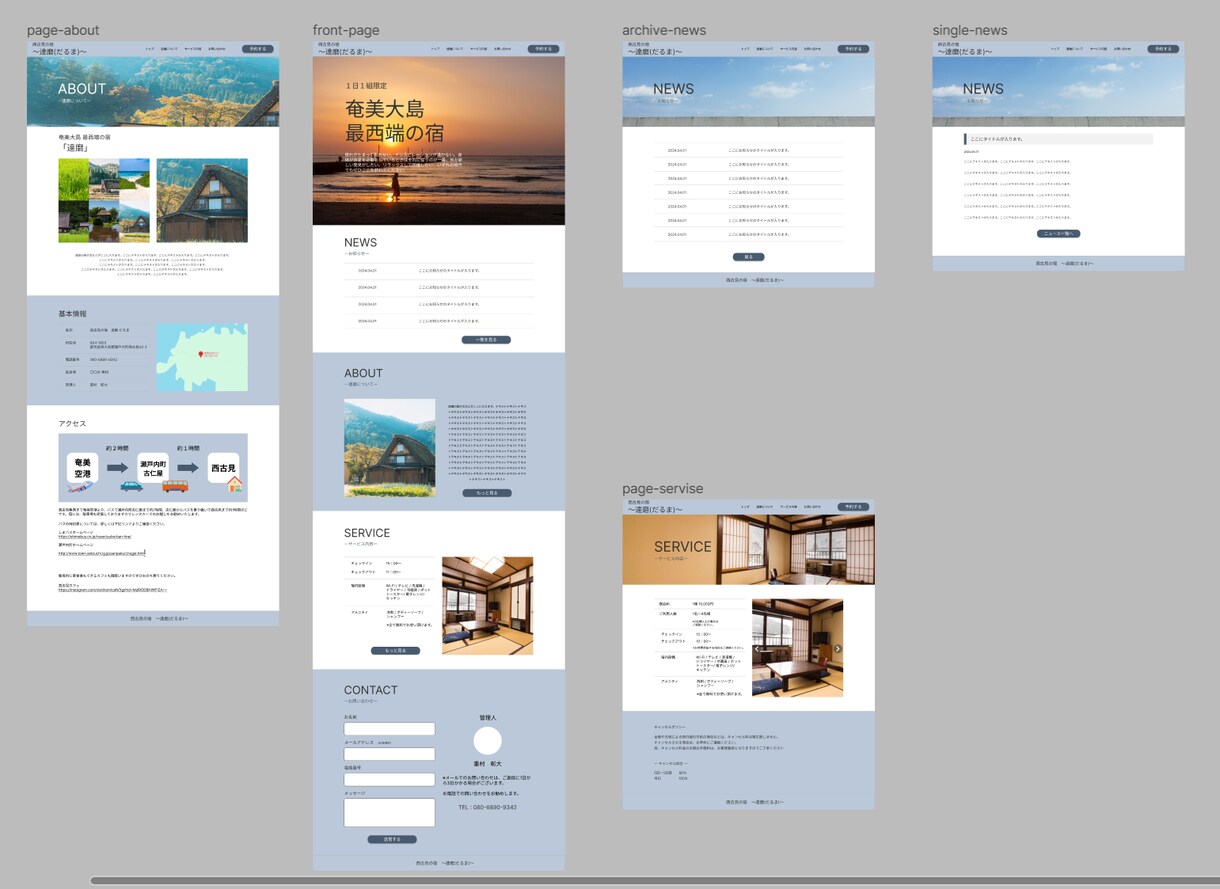Click the 予約する button in page-servise header
This screenshot has height=889, width=1220.
pyautogui.click(x=853, y=507)
